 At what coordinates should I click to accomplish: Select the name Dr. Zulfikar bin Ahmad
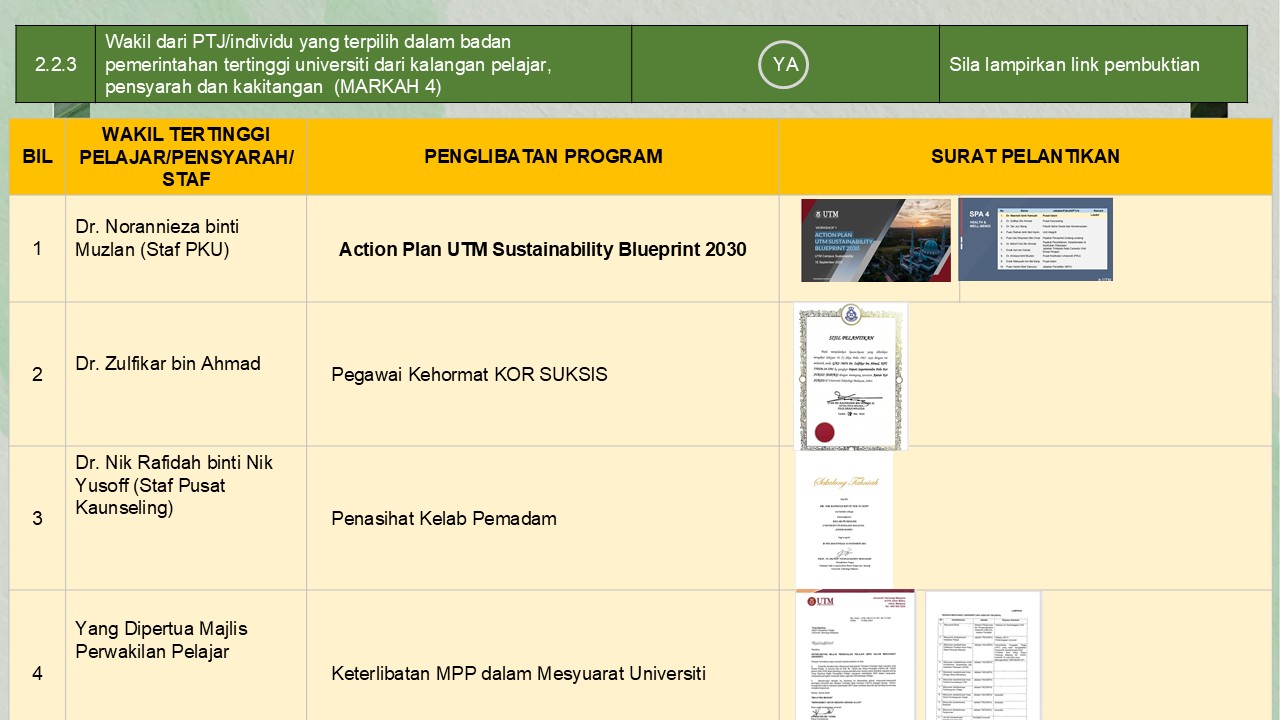click(x=168, y=364)
